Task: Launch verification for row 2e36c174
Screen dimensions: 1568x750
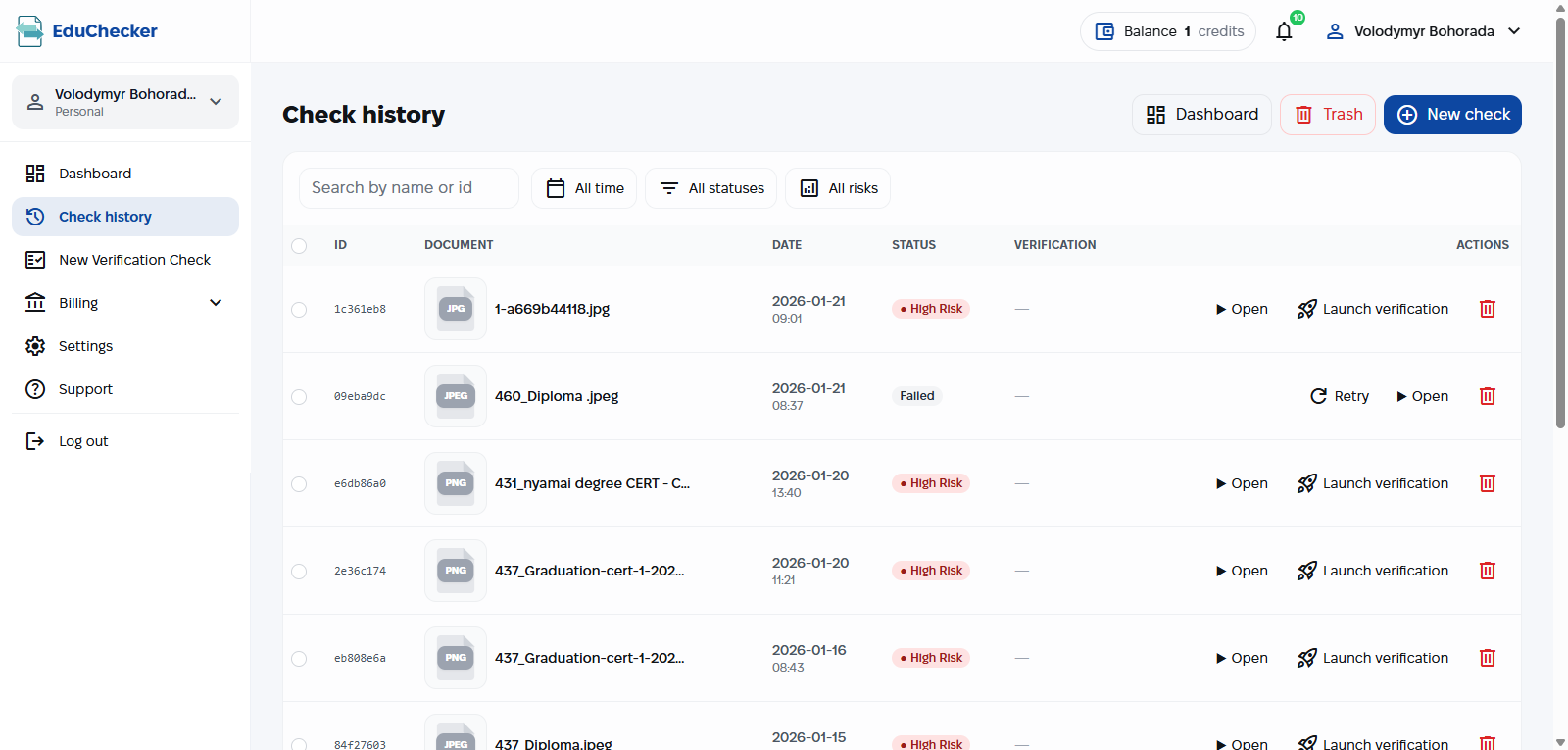Action: coord(1372,571)
